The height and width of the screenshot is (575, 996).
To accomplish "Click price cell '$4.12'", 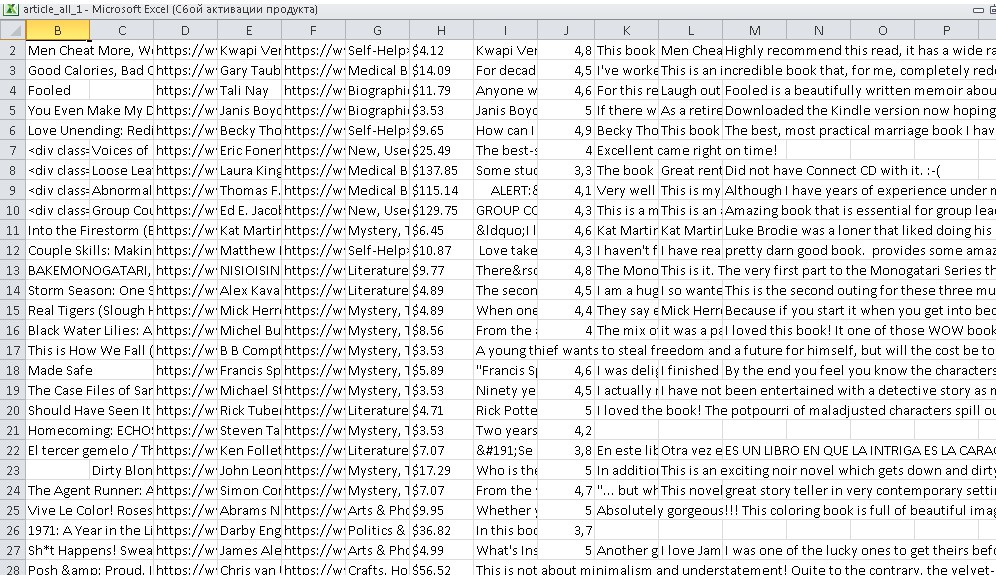I will click(441, 51).
